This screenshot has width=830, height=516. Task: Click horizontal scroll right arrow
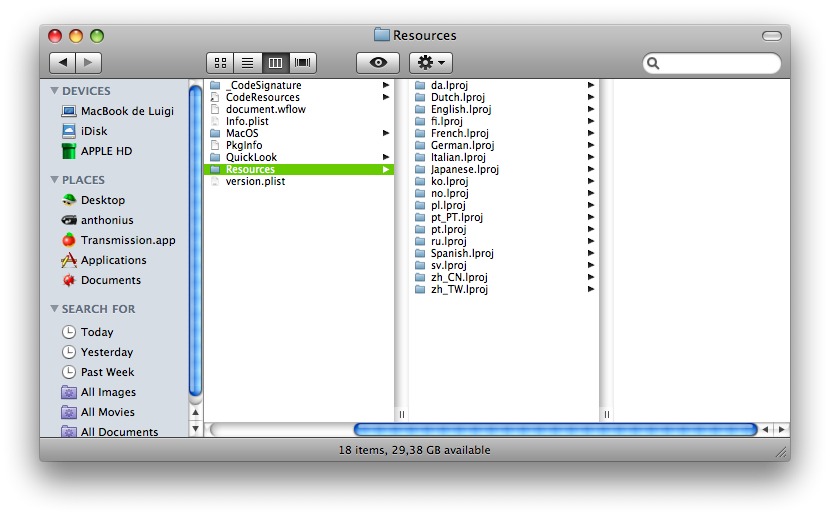pyautogui.click(x=781, y=429)
